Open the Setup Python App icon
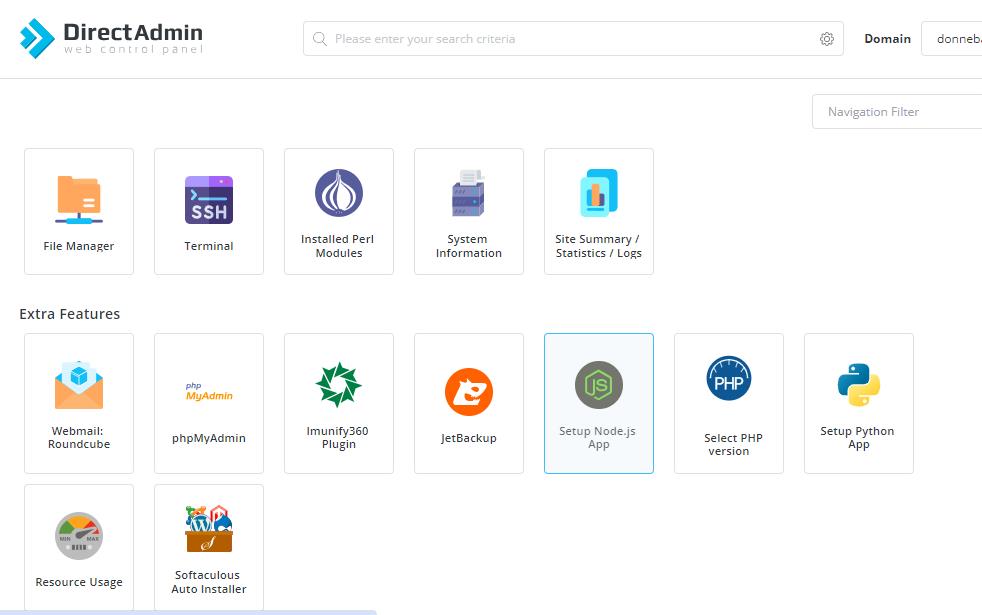Screen dimensions: 982x615 [x=859, y=385]
